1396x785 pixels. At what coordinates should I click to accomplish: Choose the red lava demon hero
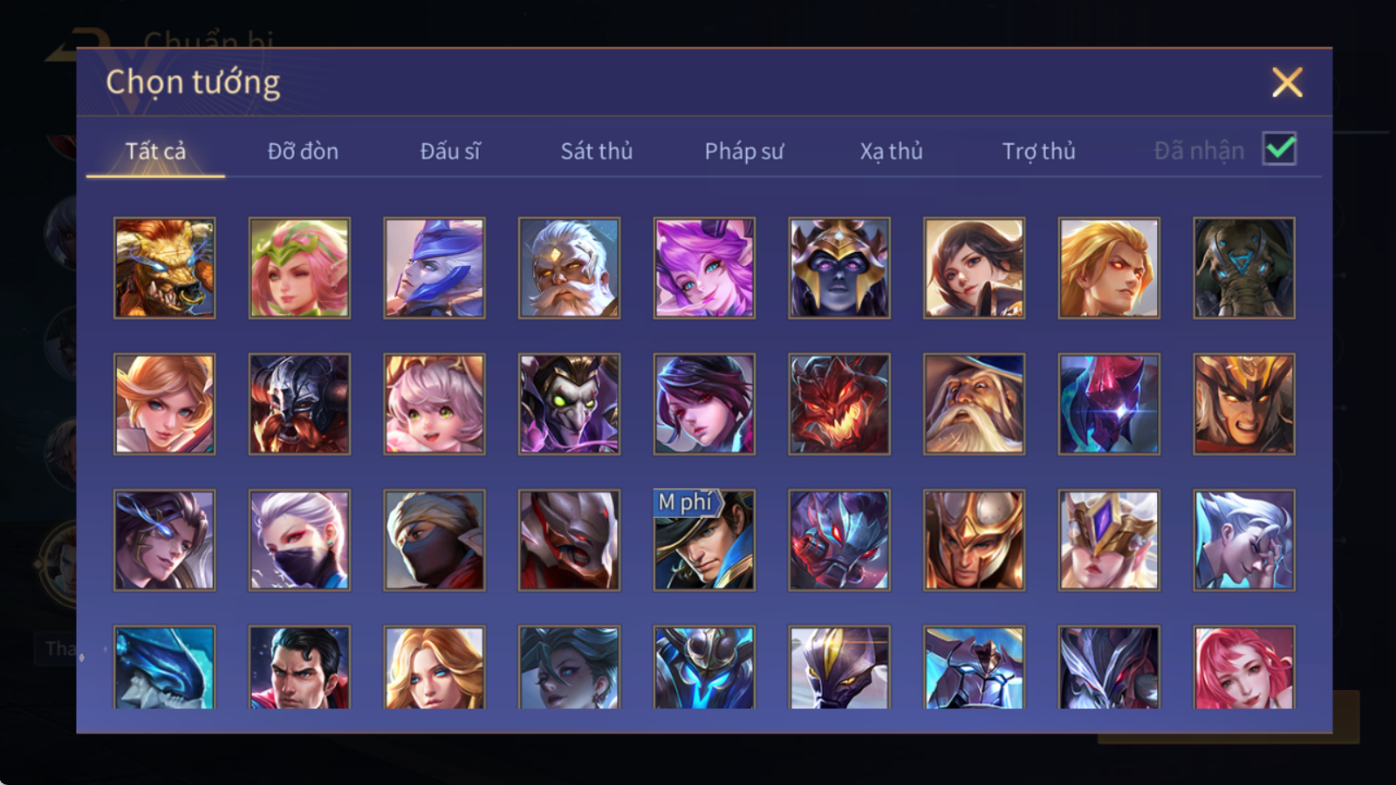click(839, 404)
